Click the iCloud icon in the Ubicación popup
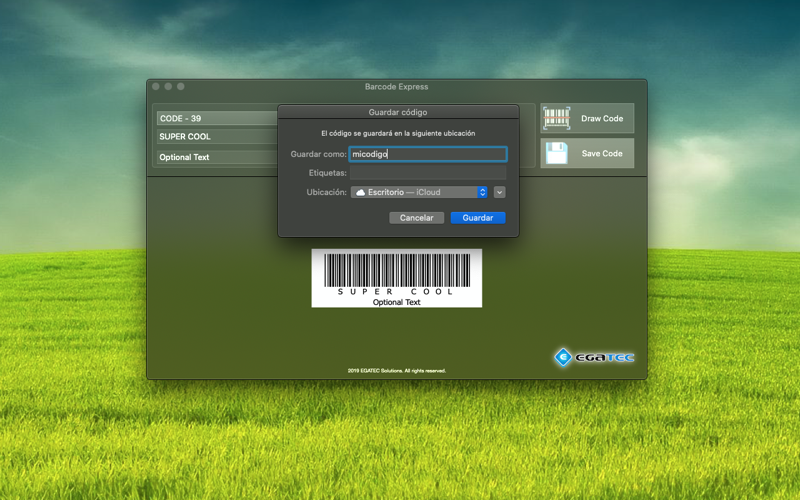 click(x=360, y=192)
